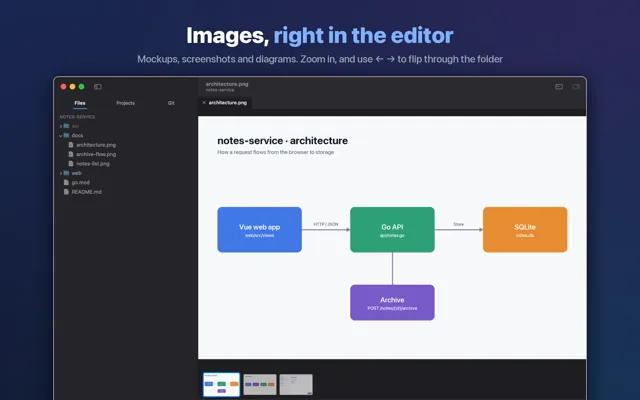Close the architecture.png editor tab
Viewport: 640px width, 400px height.
point(204,102)
